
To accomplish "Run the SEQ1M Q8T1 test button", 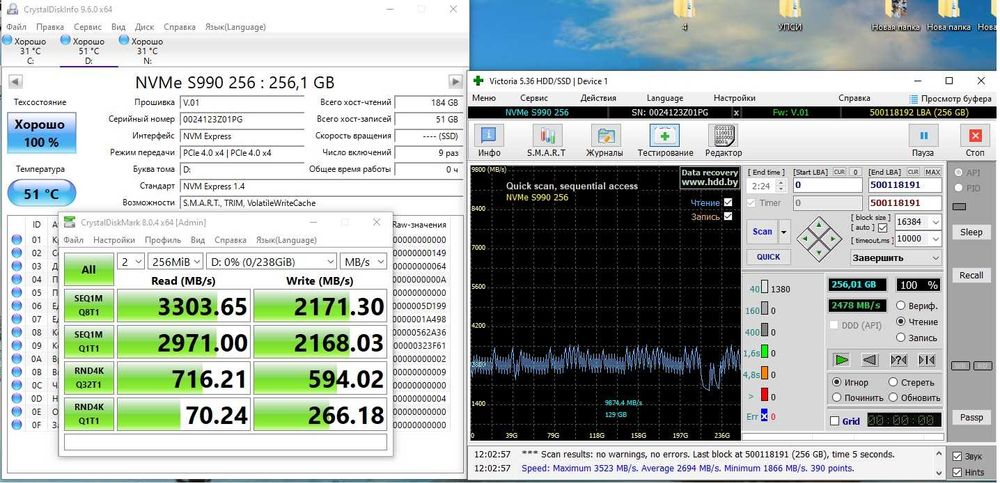I will point(89,306).
